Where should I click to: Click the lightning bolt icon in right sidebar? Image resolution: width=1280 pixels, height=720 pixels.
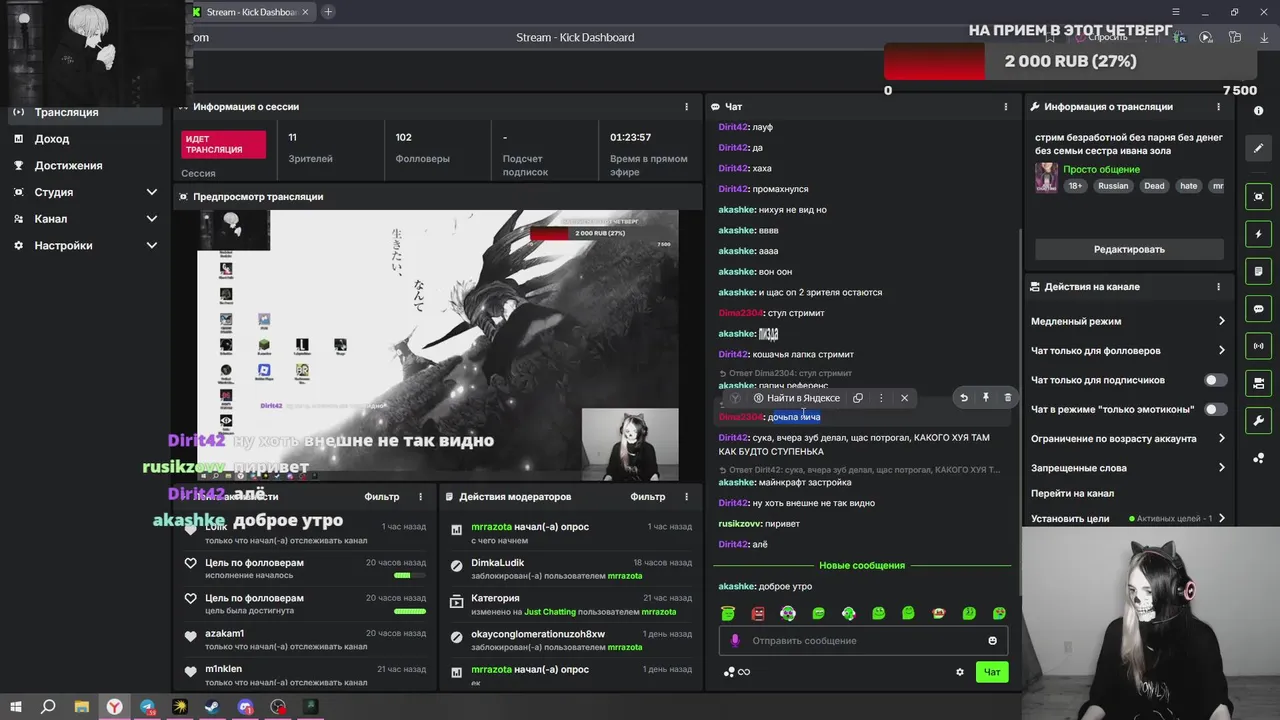coord(1259,234)
